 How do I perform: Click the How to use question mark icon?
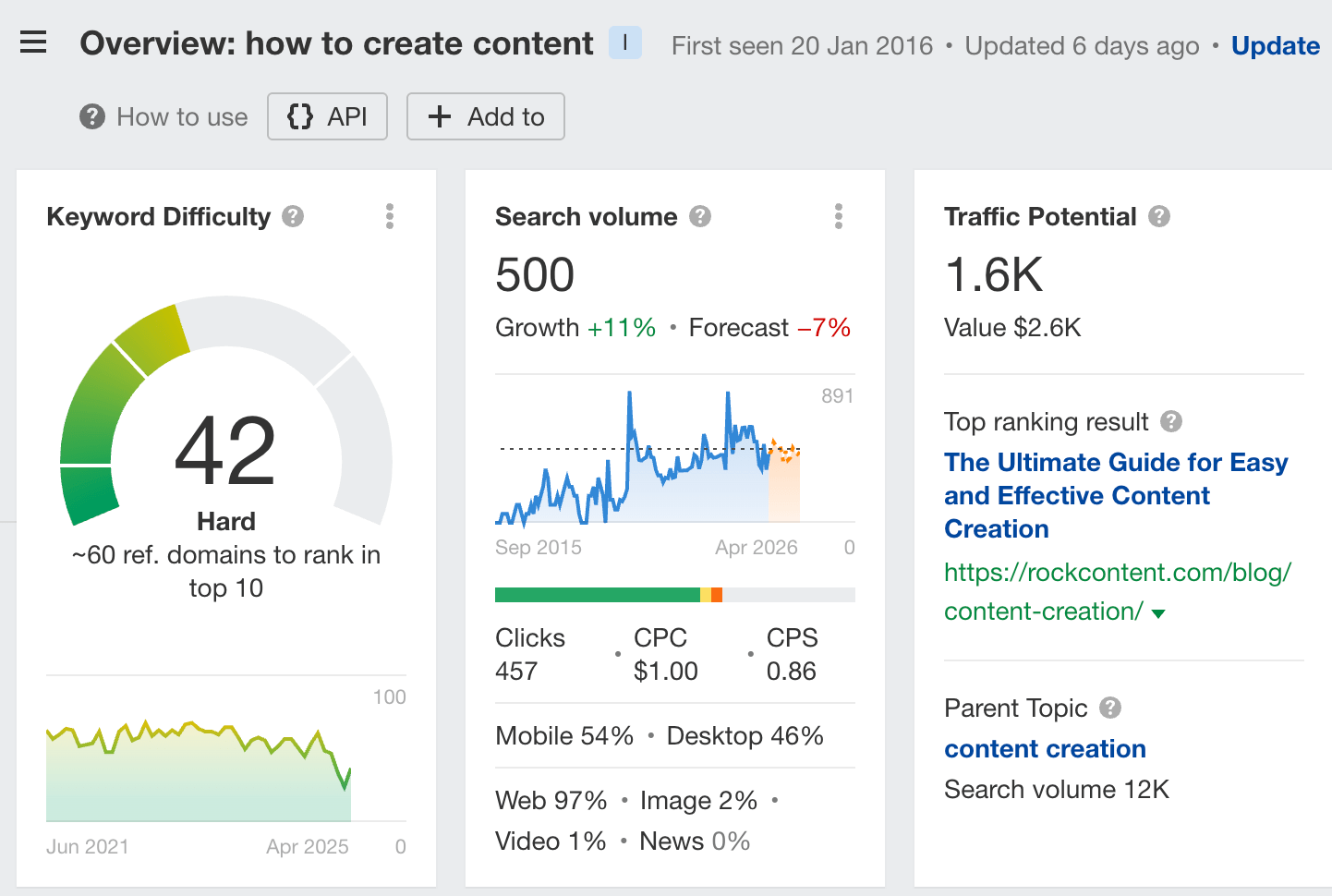pyautogui.click(x=92, y=116)
